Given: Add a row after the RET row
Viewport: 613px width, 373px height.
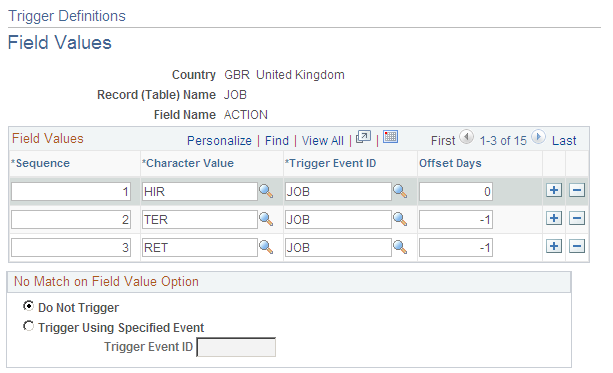Looking at the screenshot, I should [554, 246].
